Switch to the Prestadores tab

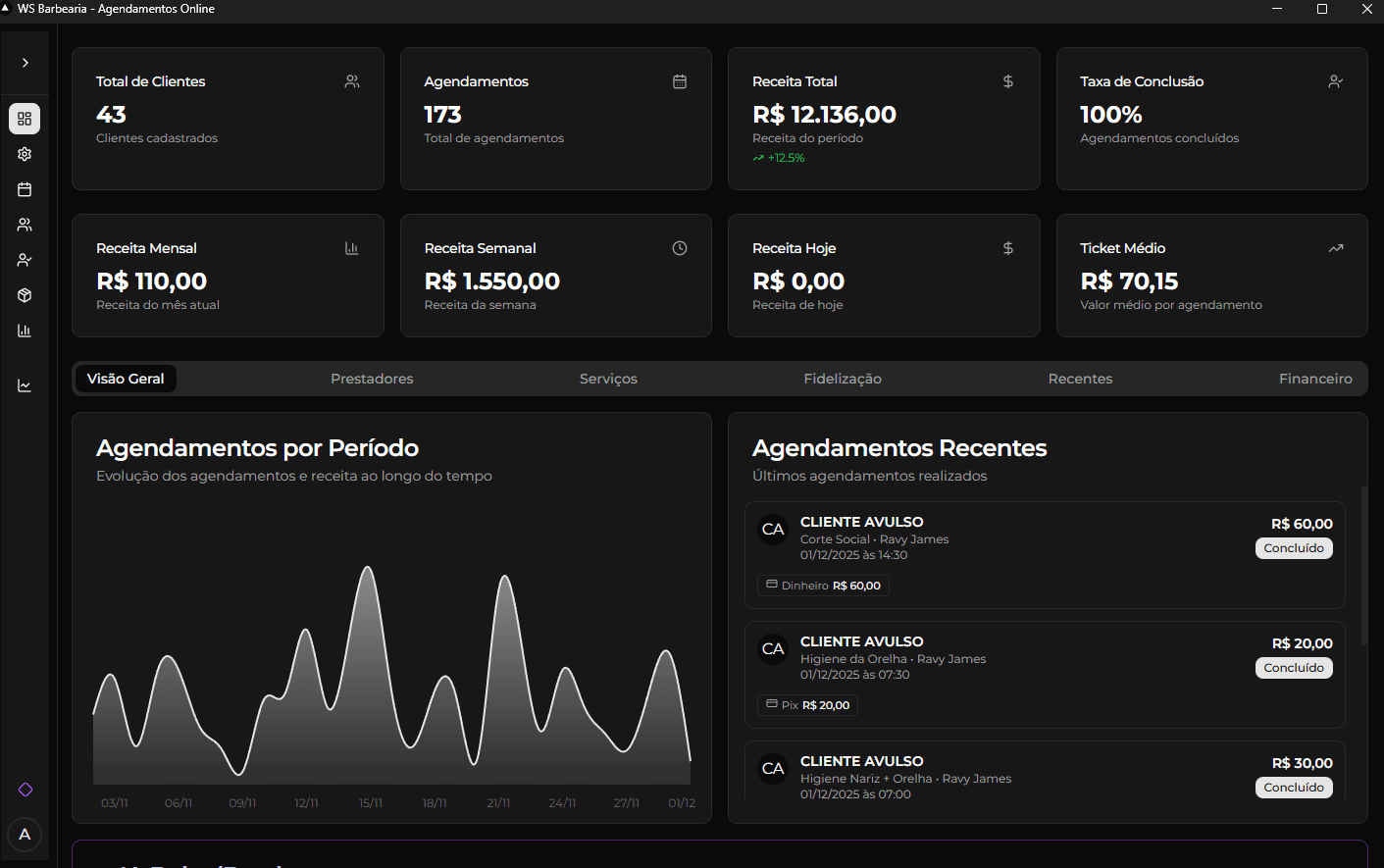(372, 379)
